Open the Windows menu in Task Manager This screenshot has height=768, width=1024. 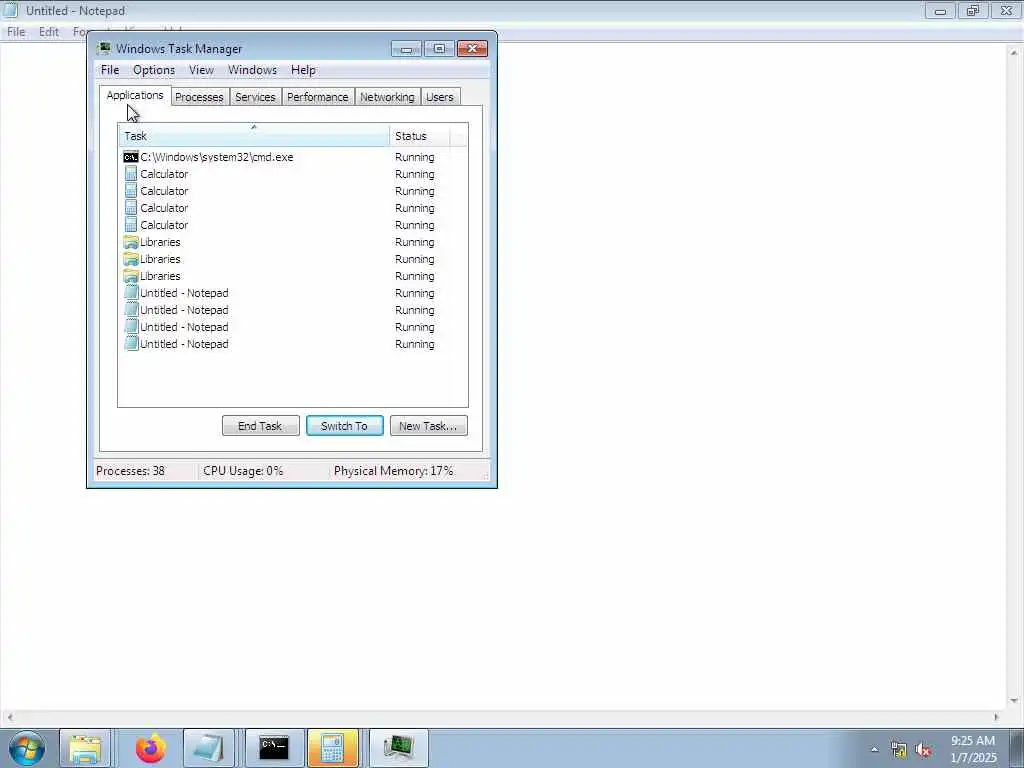(252, 70)
